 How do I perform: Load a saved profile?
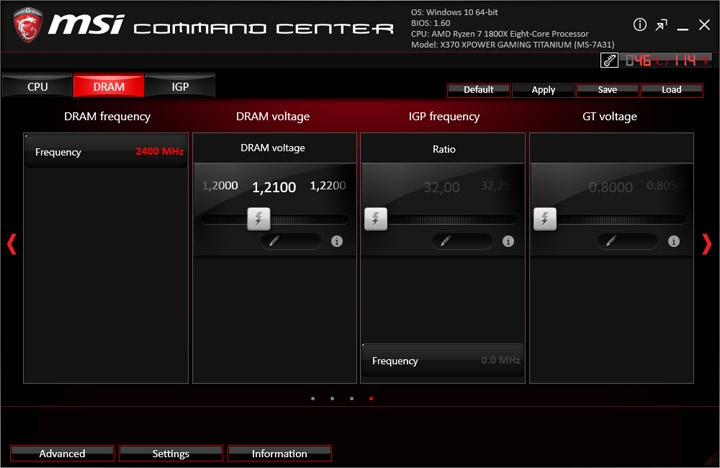click(x=671, y=90)
